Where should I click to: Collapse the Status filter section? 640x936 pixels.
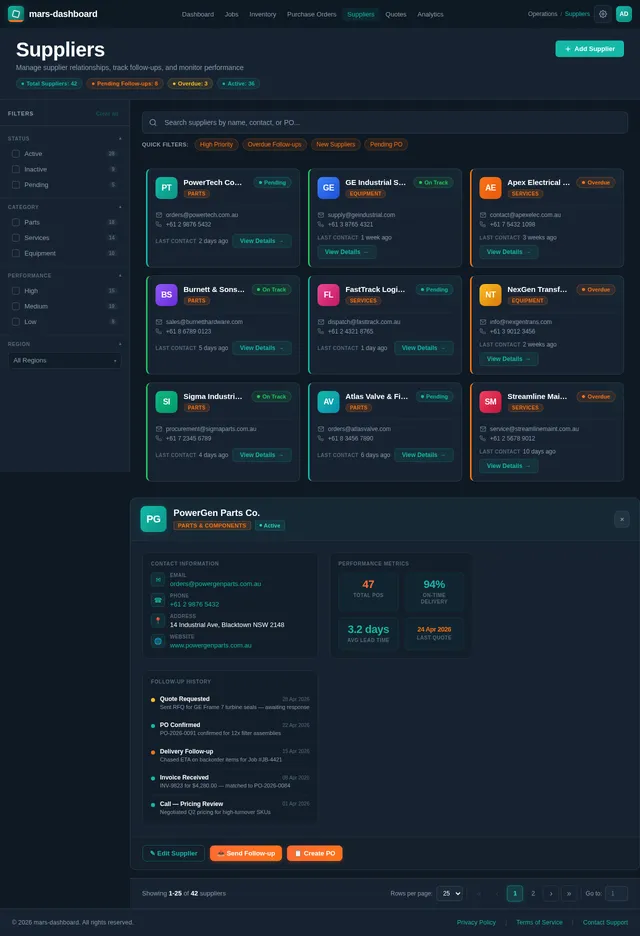pyautogui.click(x=120, y=138)
